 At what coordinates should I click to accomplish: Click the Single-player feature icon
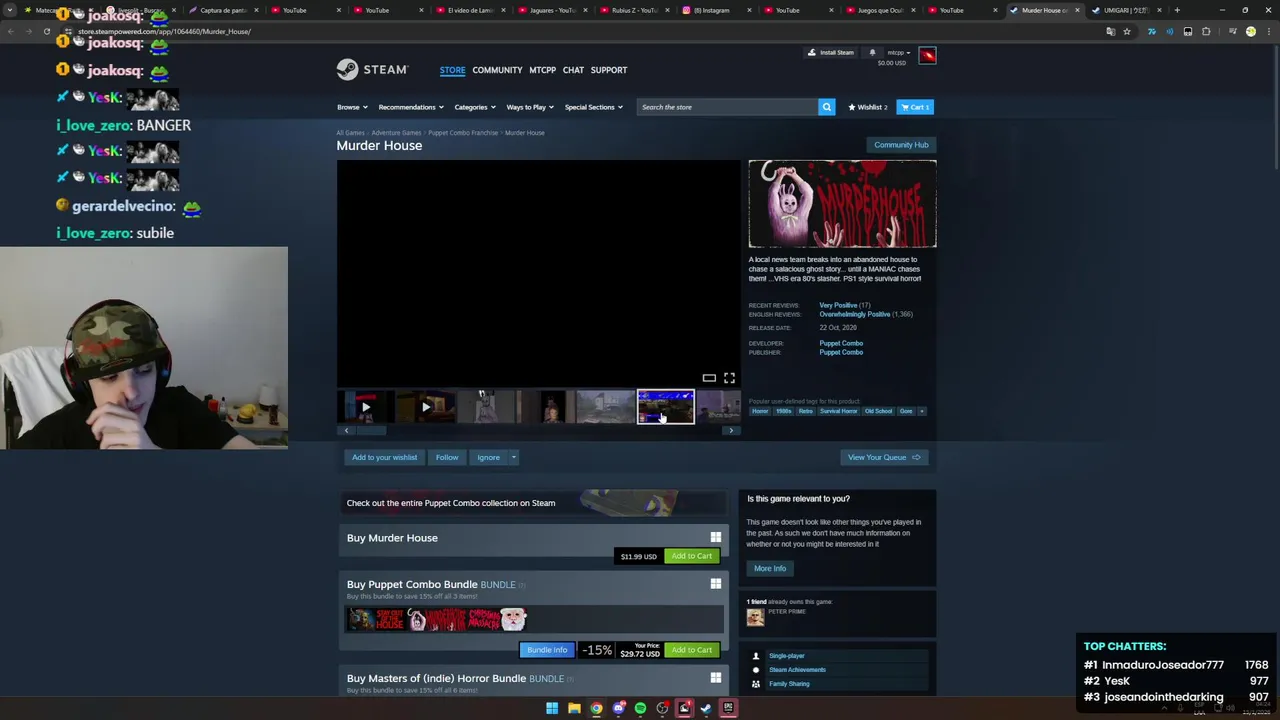pos(756,656)
